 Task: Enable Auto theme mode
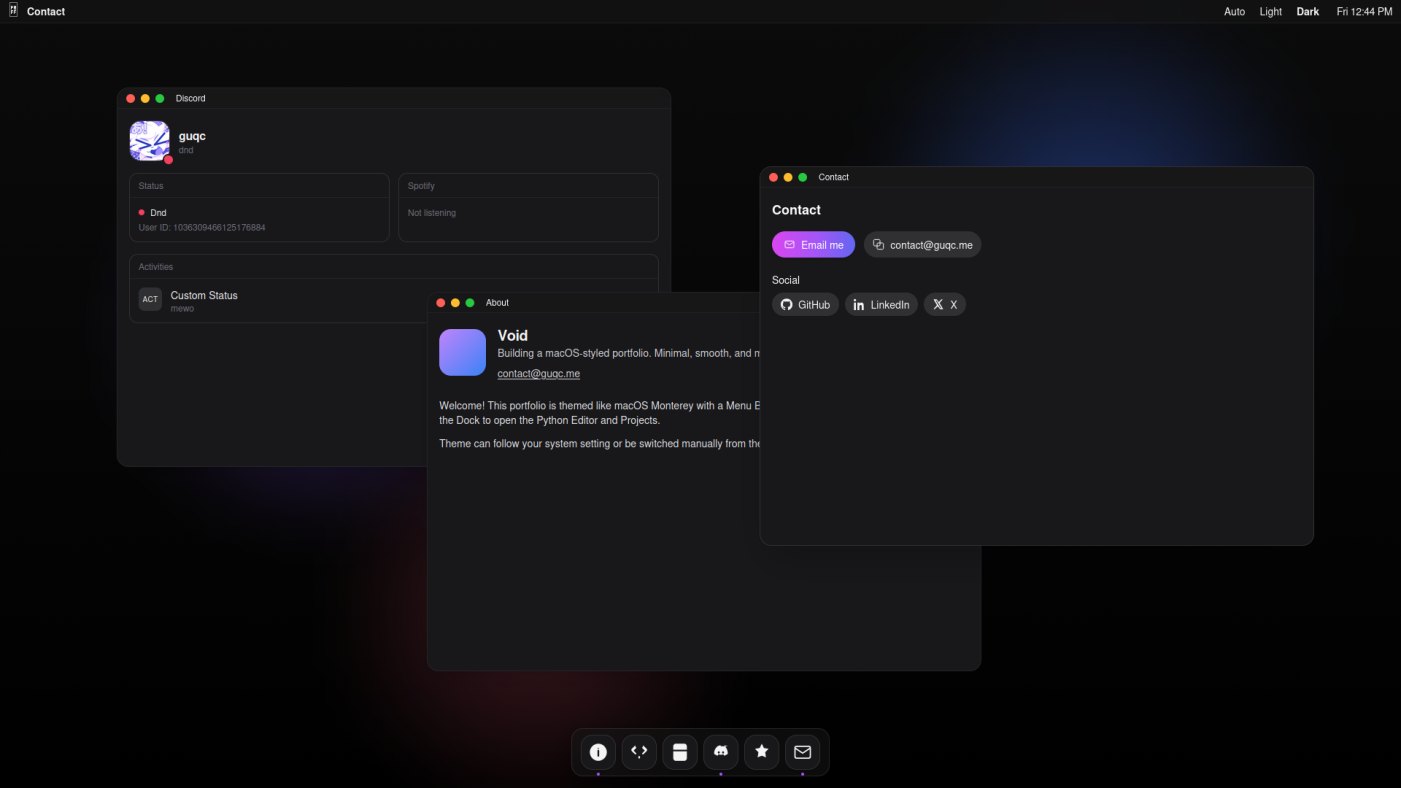pos(1234,11)
